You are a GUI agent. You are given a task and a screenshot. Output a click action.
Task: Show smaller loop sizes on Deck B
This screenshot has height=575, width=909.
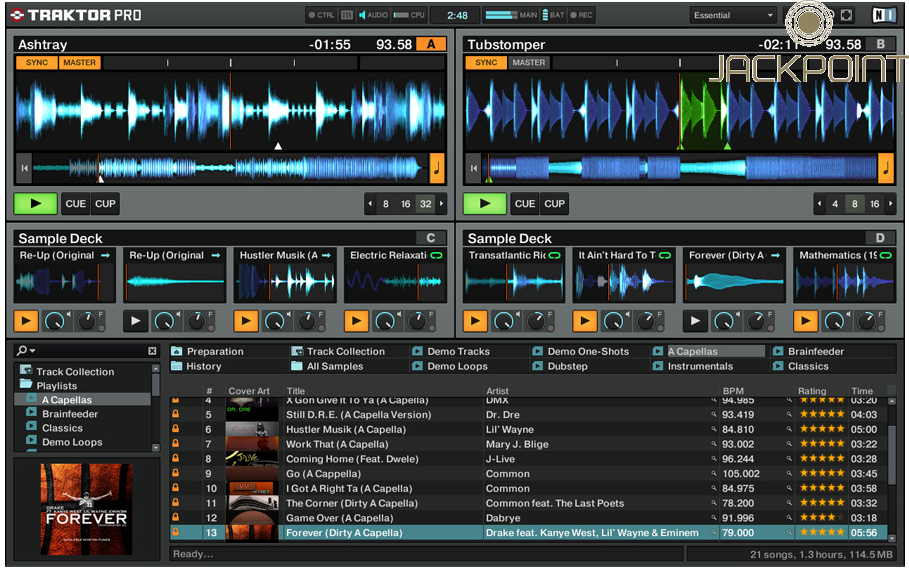coord(819,203)
